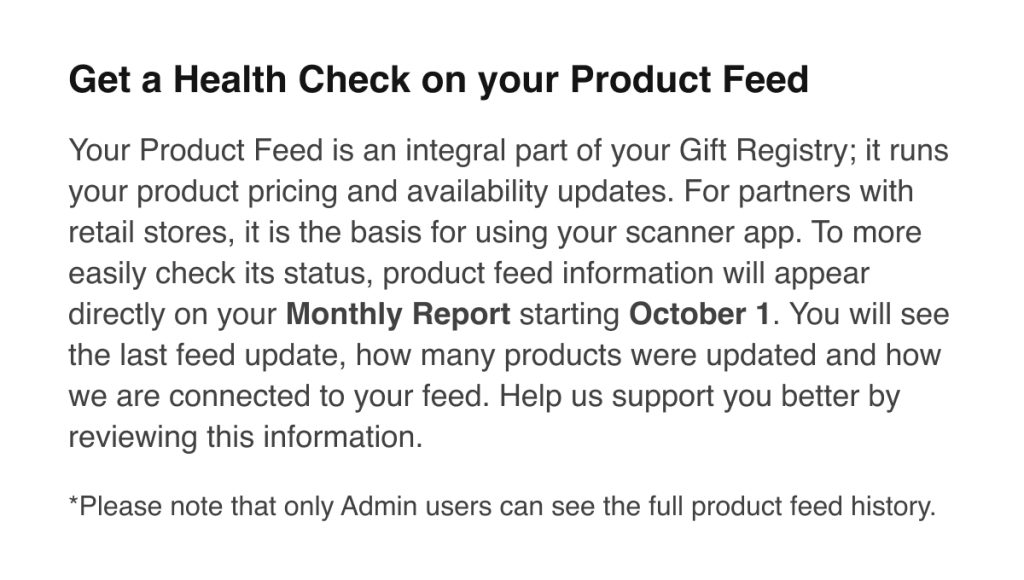1024x580 pixels.
Task: Click the words 'reviewing this information'
Action: (x=242, y=438)
